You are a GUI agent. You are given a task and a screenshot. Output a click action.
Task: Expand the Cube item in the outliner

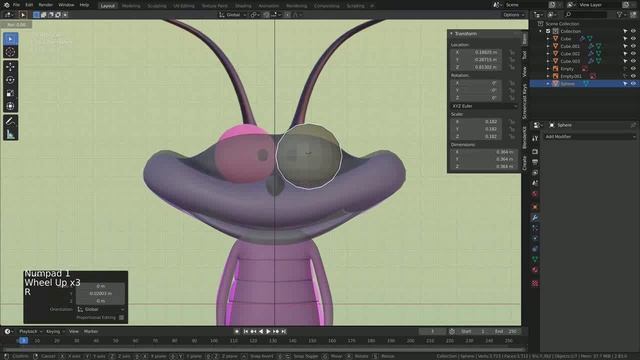pyautogui.click(x=548, y=39)
